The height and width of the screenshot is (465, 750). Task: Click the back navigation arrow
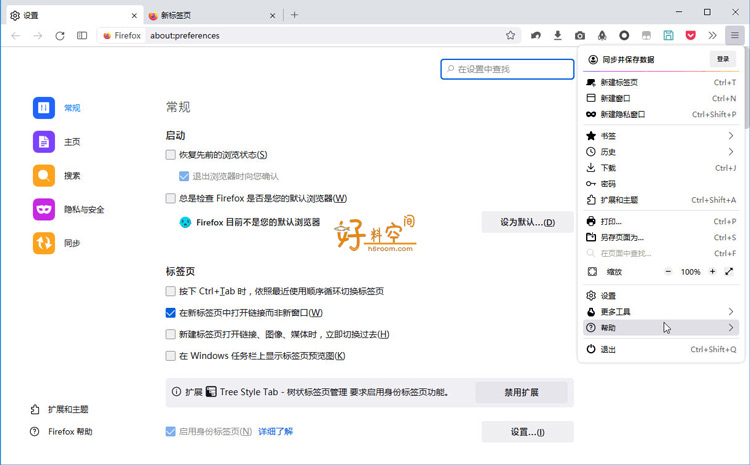tap(16, 35)
